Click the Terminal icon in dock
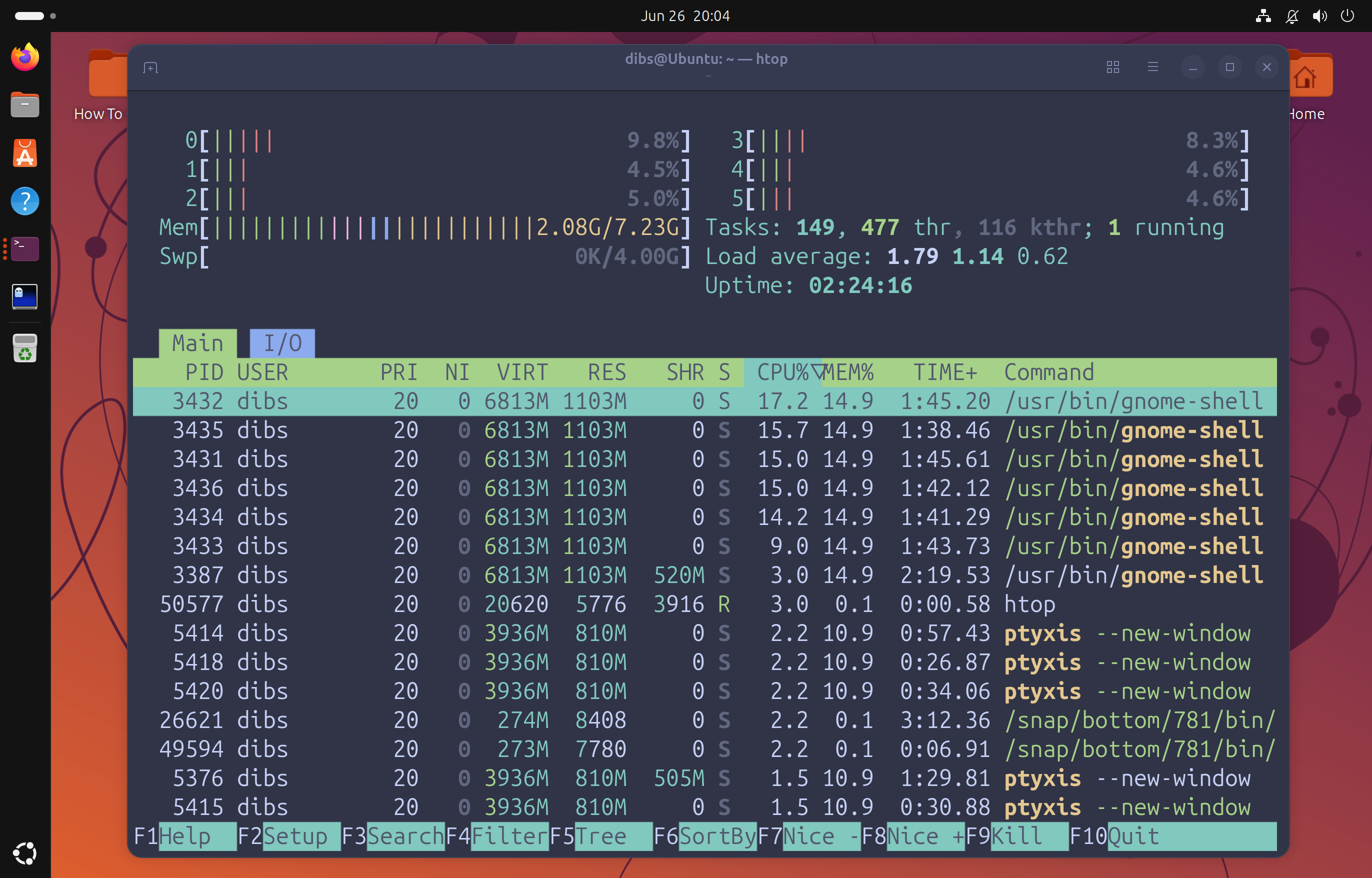The width and height of the screenshot is (1372, 878). point(25,249)
